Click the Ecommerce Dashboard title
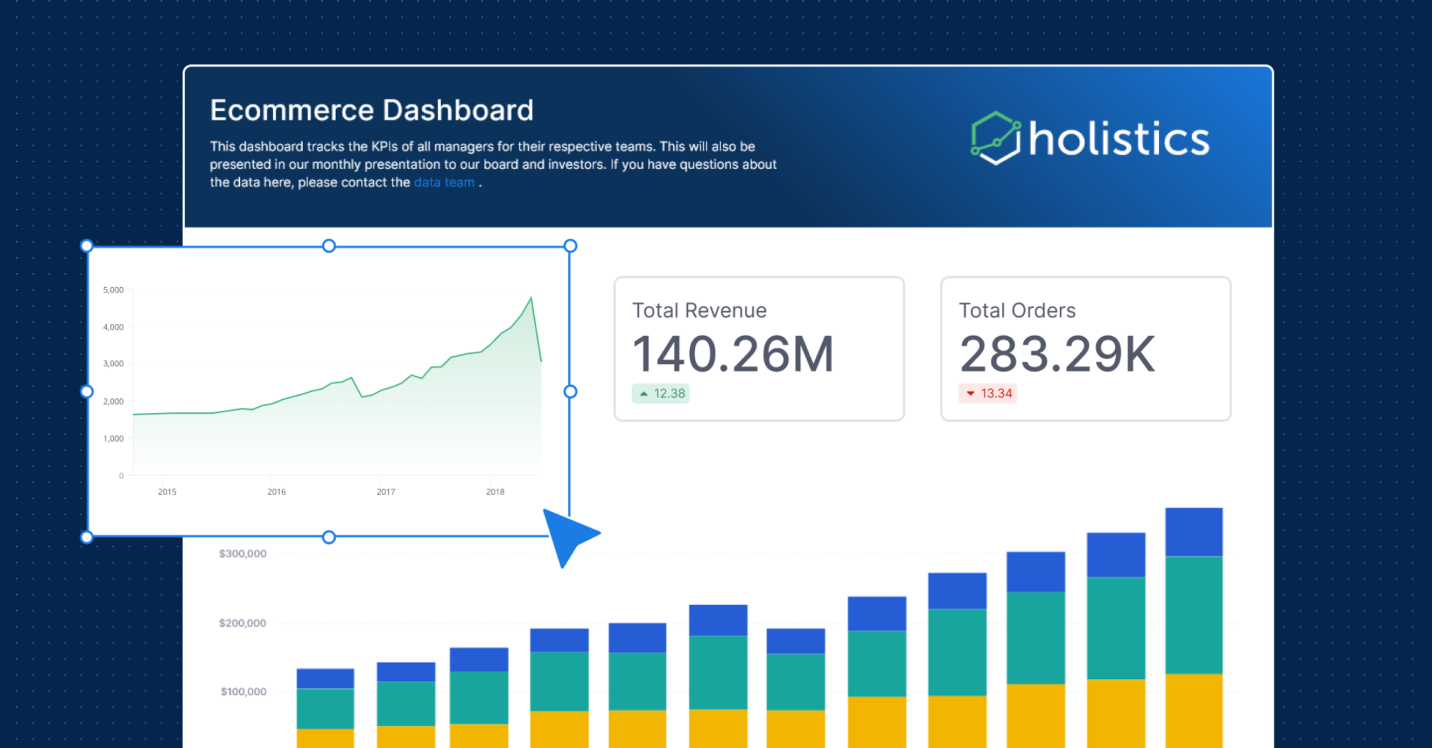Screen dimensions: 1432x748 coord(371,110)
